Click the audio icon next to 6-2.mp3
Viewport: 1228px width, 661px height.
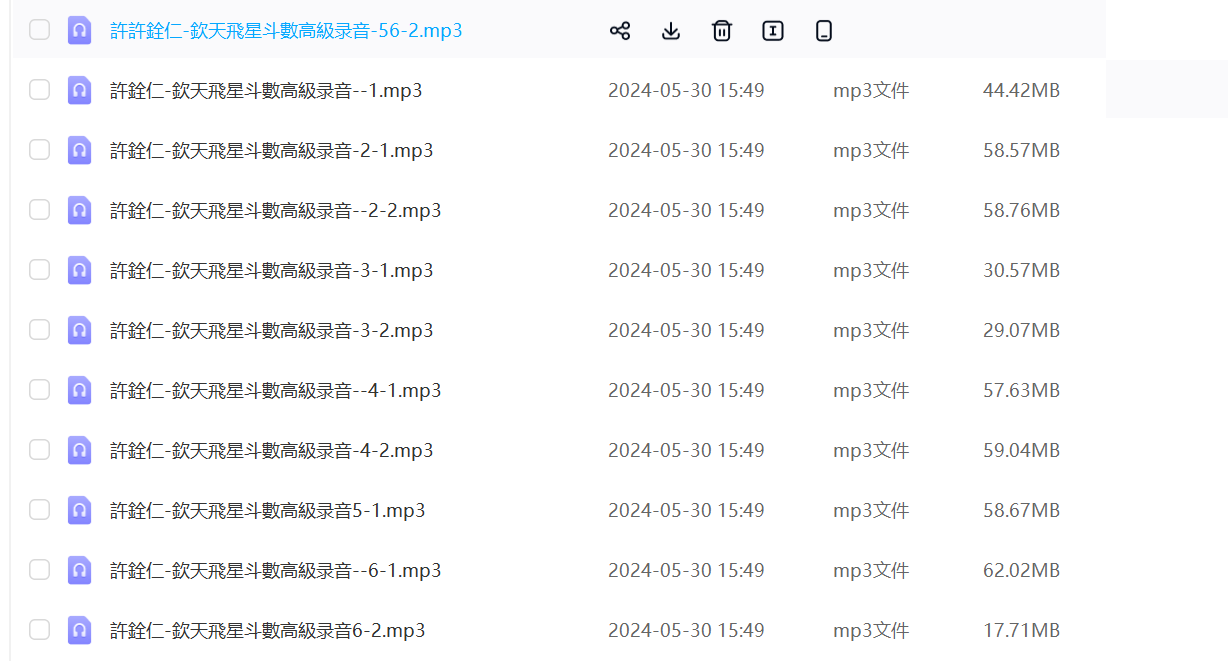(x=79, y=630)
